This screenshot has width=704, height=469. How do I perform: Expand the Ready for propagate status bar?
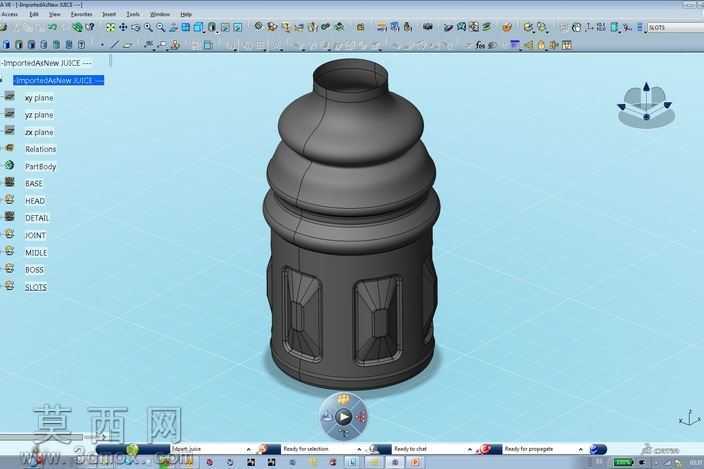[x=580, y=449]
